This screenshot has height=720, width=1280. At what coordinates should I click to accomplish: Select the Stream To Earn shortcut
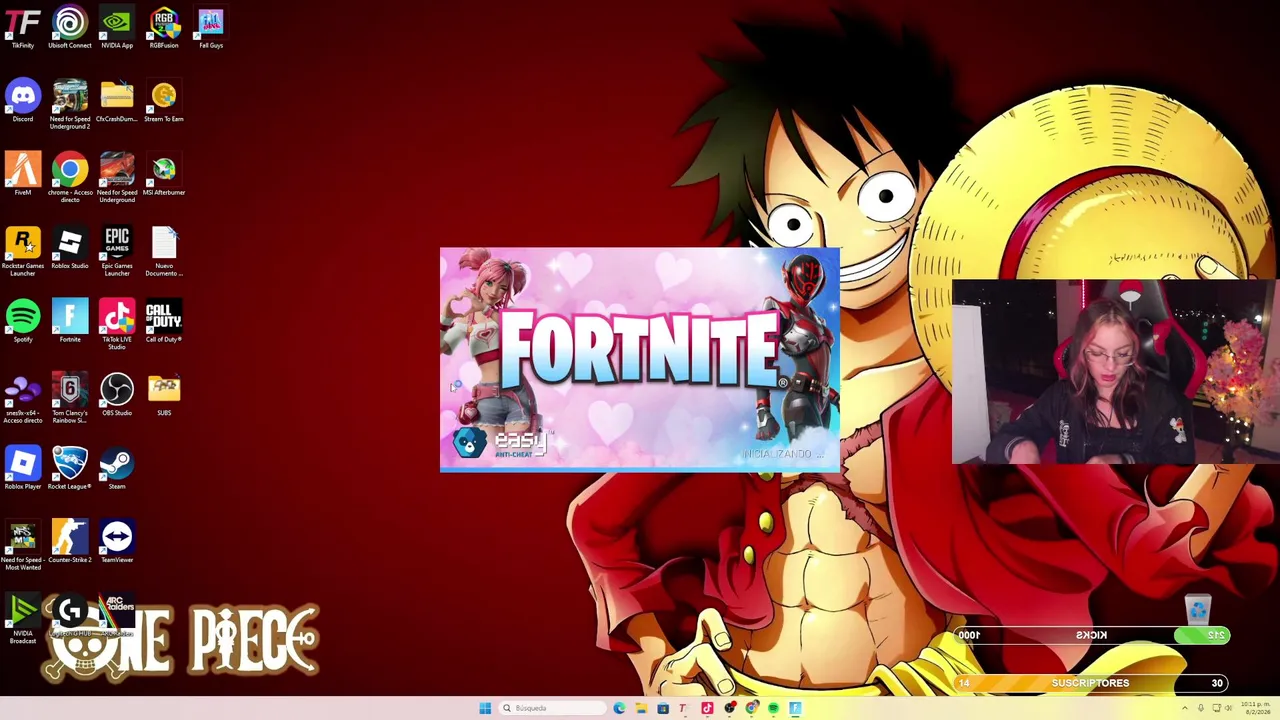164,101
